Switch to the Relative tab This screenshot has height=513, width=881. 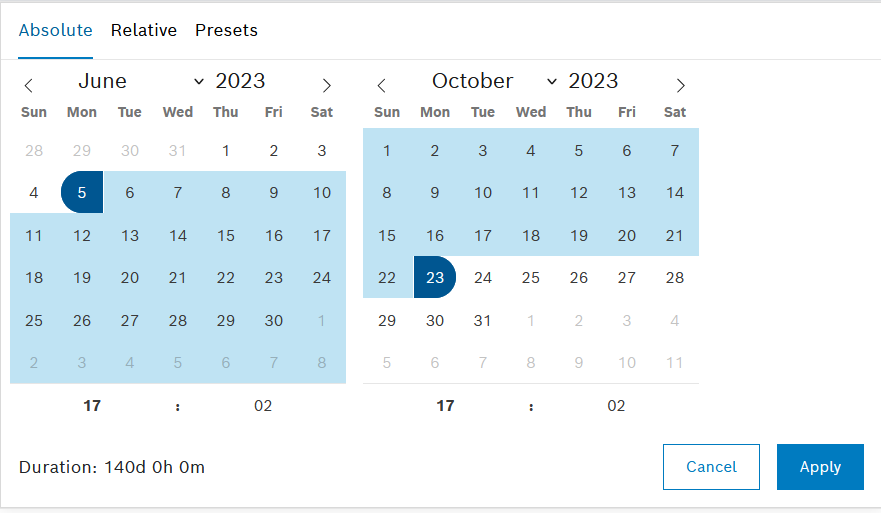coord(144,30)
